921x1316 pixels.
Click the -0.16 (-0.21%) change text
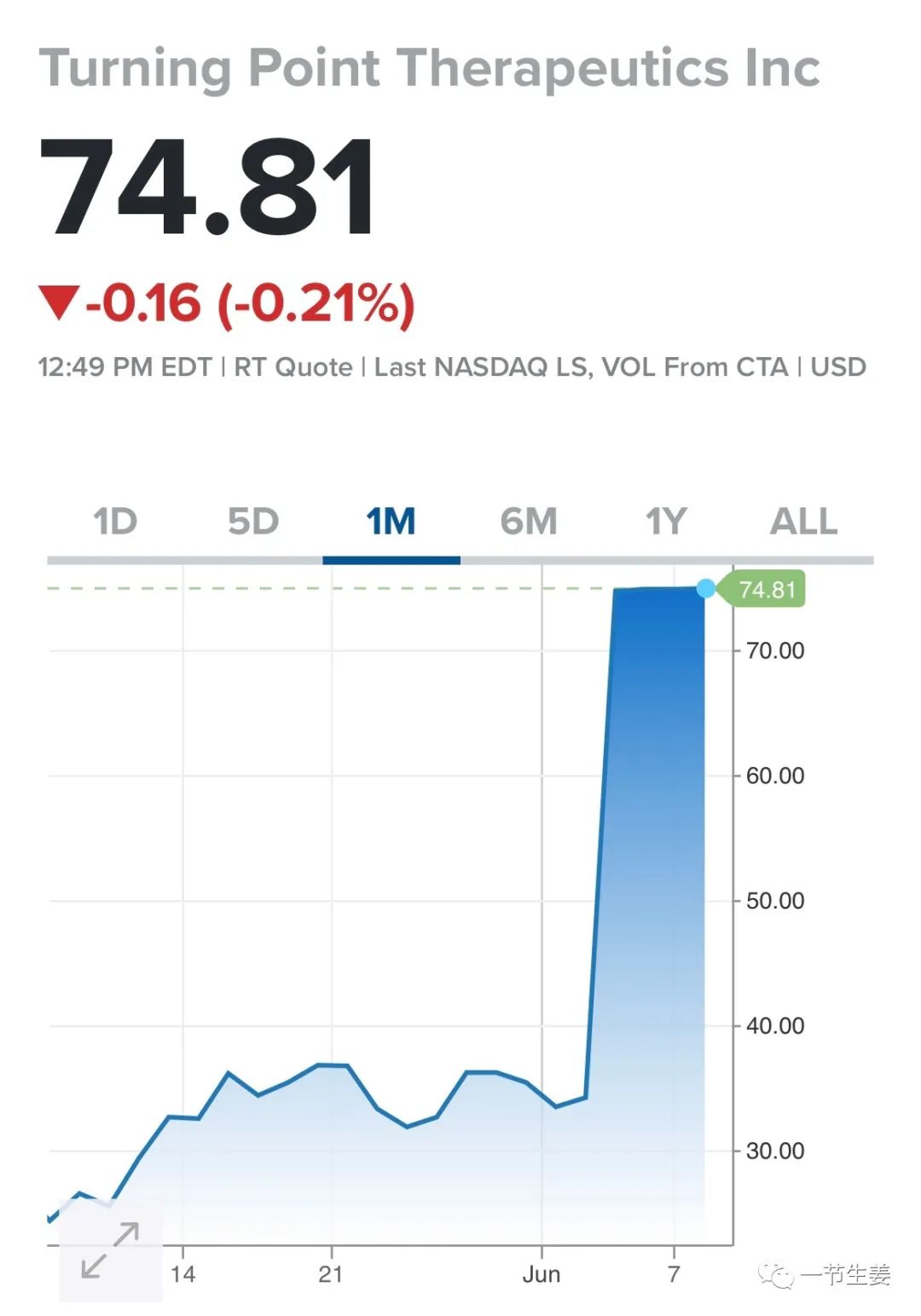(250, 303)
